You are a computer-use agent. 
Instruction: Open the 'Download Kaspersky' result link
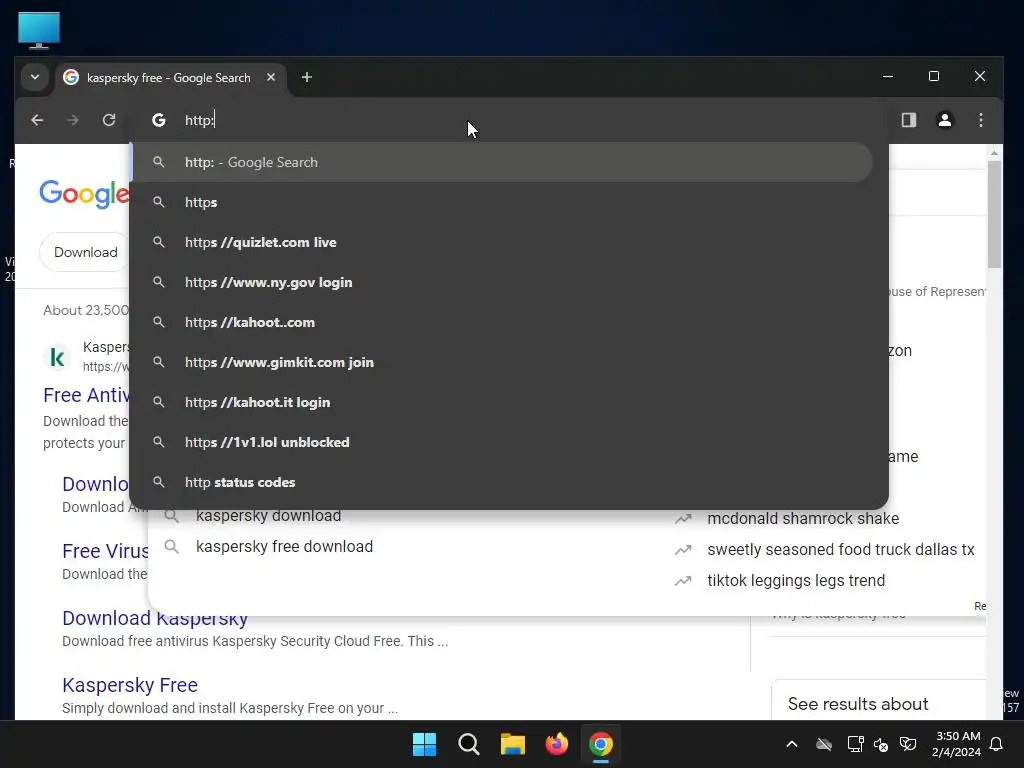point(155,618)
